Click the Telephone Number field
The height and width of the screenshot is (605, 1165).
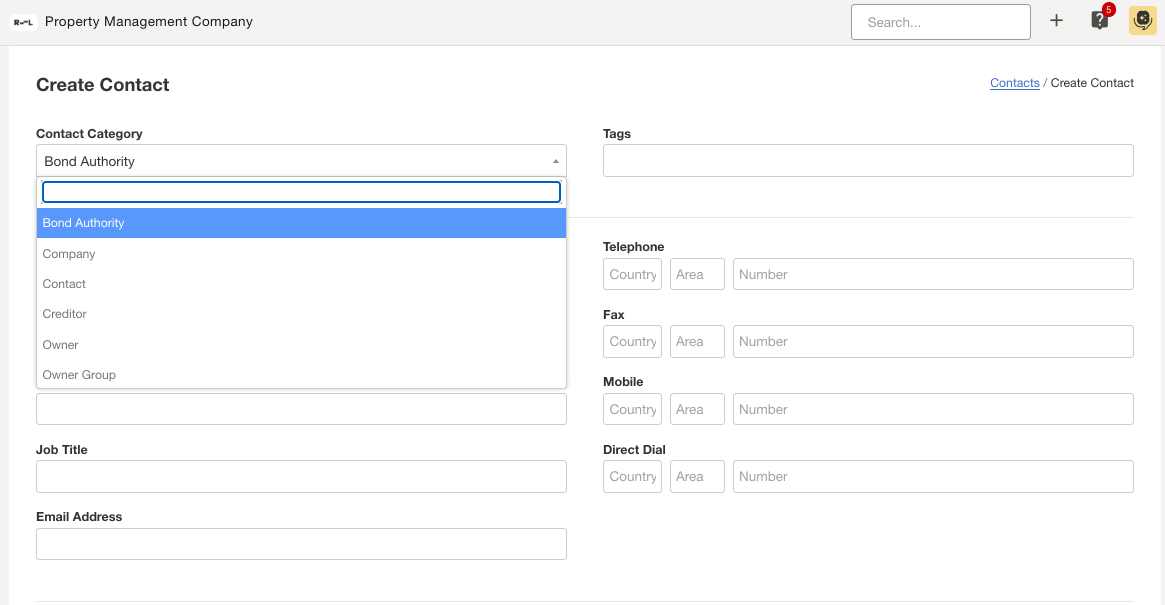pos(932,274)
